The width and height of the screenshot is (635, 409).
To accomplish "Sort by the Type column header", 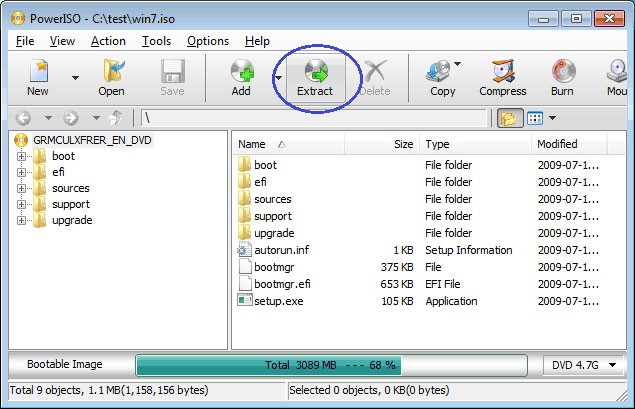I will 475,144.
